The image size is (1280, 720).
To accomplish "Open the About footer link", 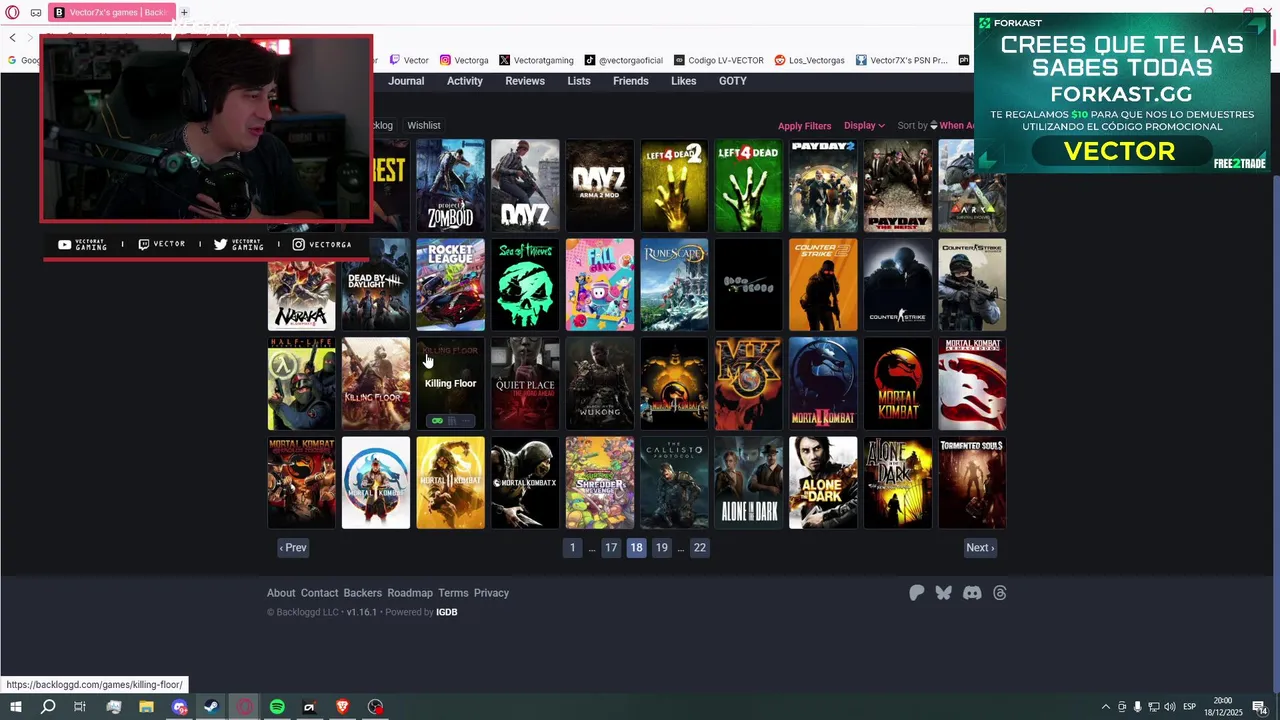I will coord(281,593).
